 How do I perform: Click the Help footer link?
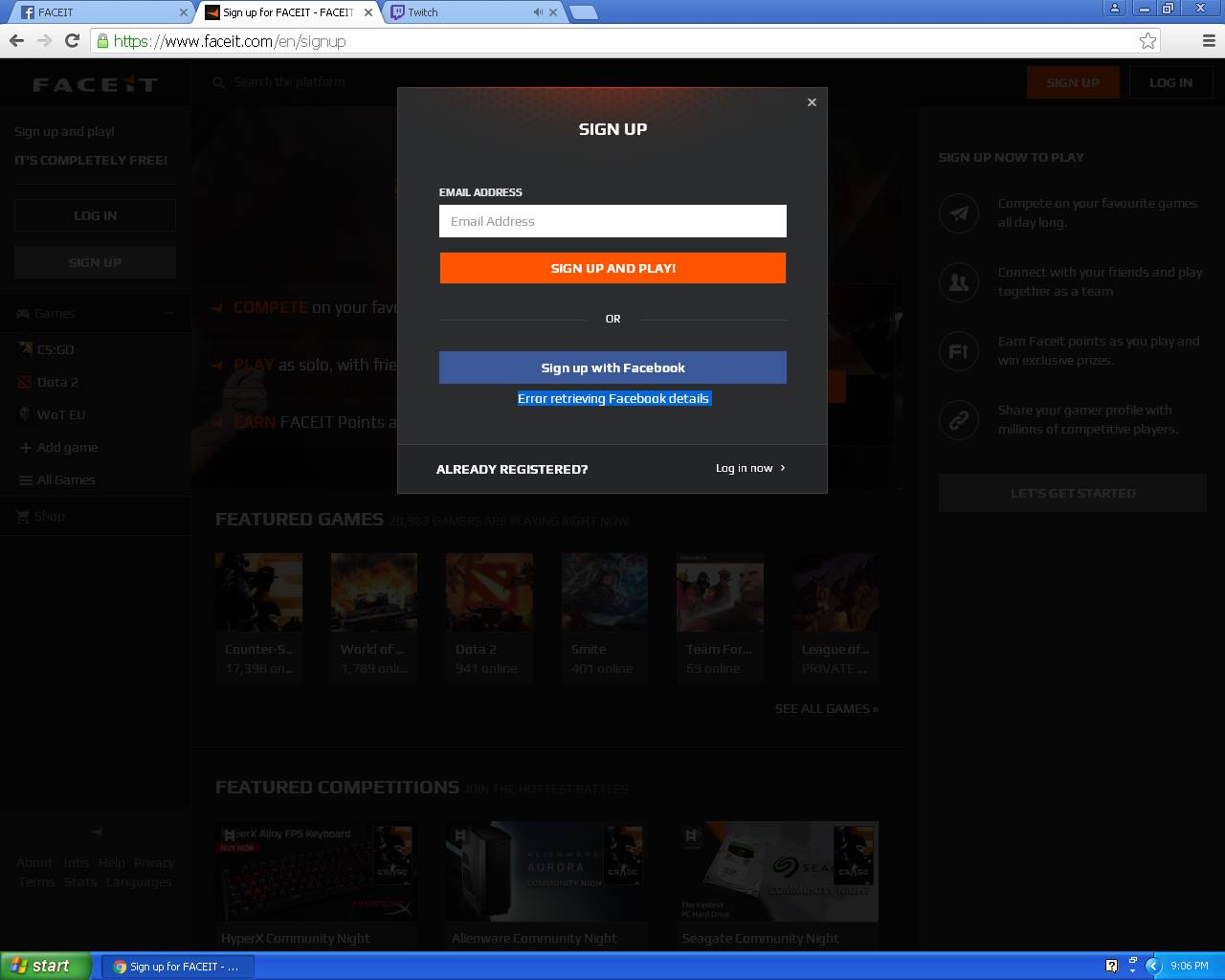click(x=112, y=862)
